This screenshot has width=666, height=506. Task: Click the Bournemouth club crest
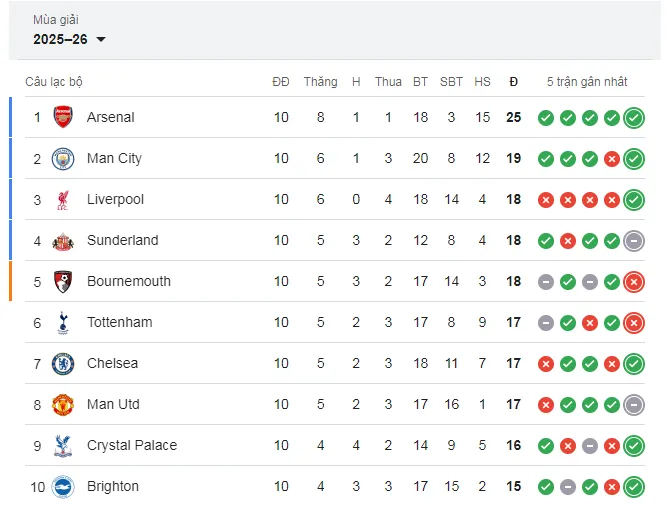pyautogui.click(x=64, y=281)
